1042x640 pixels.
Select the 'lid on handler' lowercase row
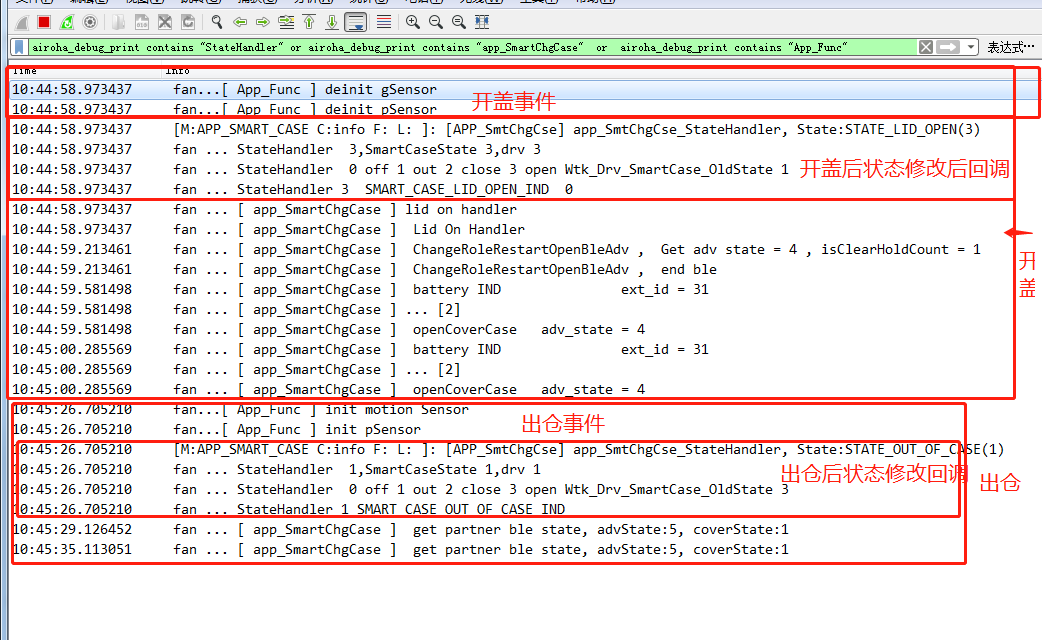(x=524, y=209)
